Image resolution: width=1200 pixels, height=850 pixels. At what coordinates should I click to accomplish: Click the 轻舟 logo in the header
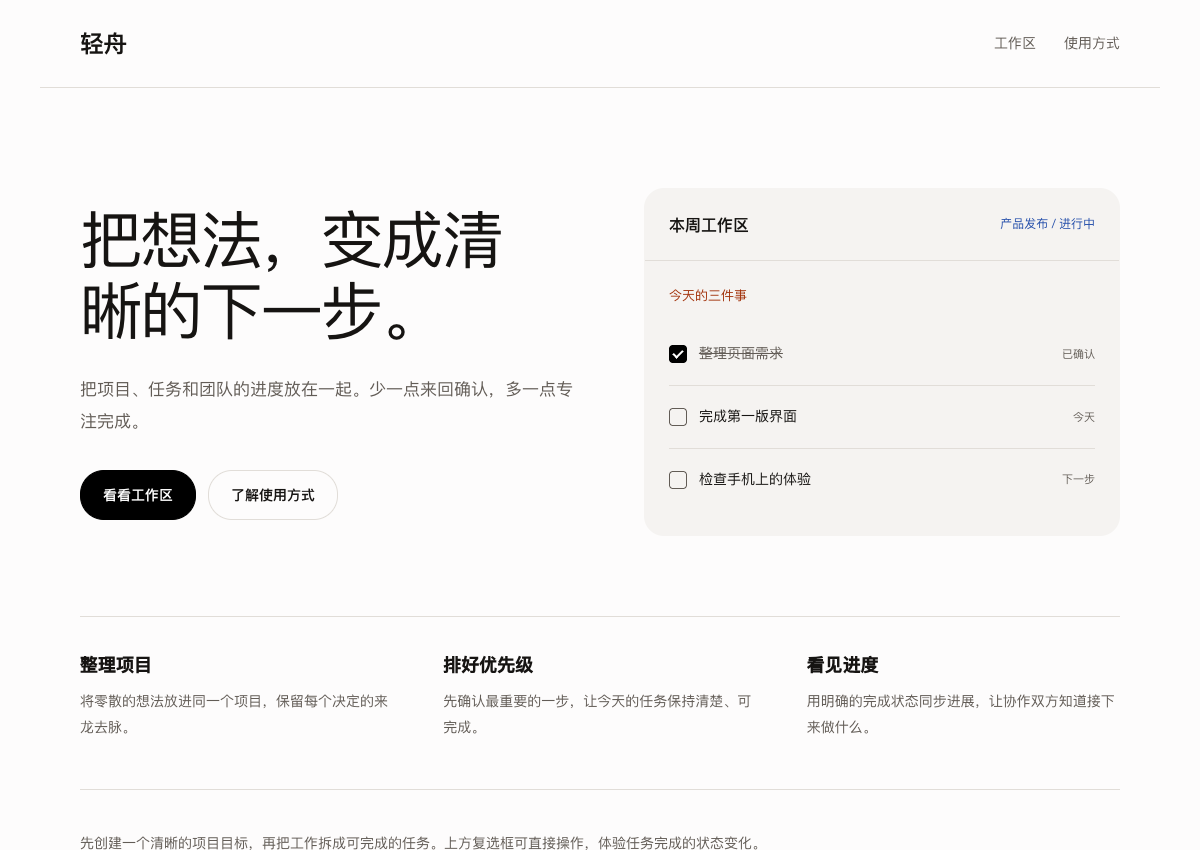pos(103,44)
